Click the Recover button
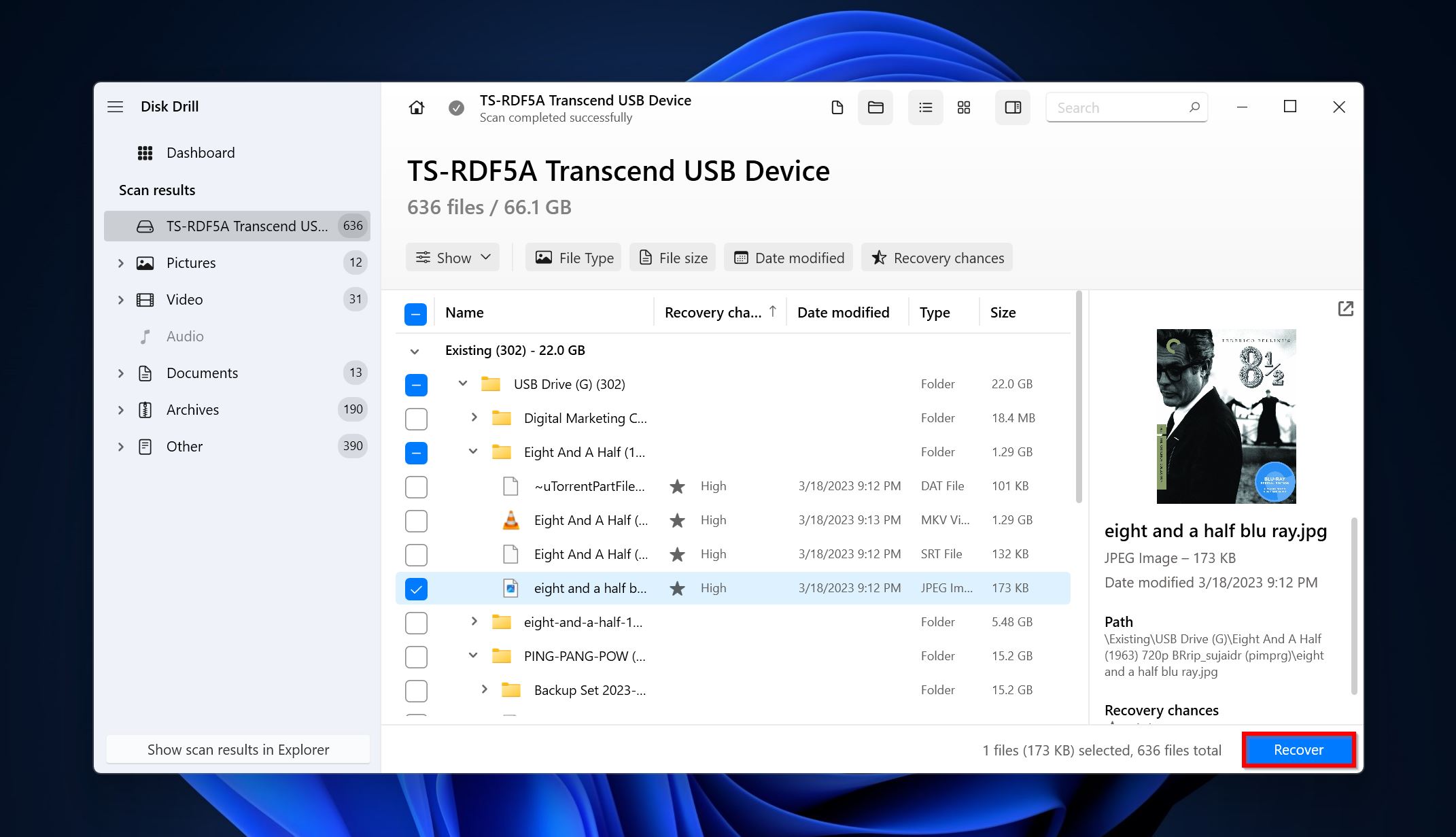This screenshot has height=837, width=1456. click(1297, 749)
